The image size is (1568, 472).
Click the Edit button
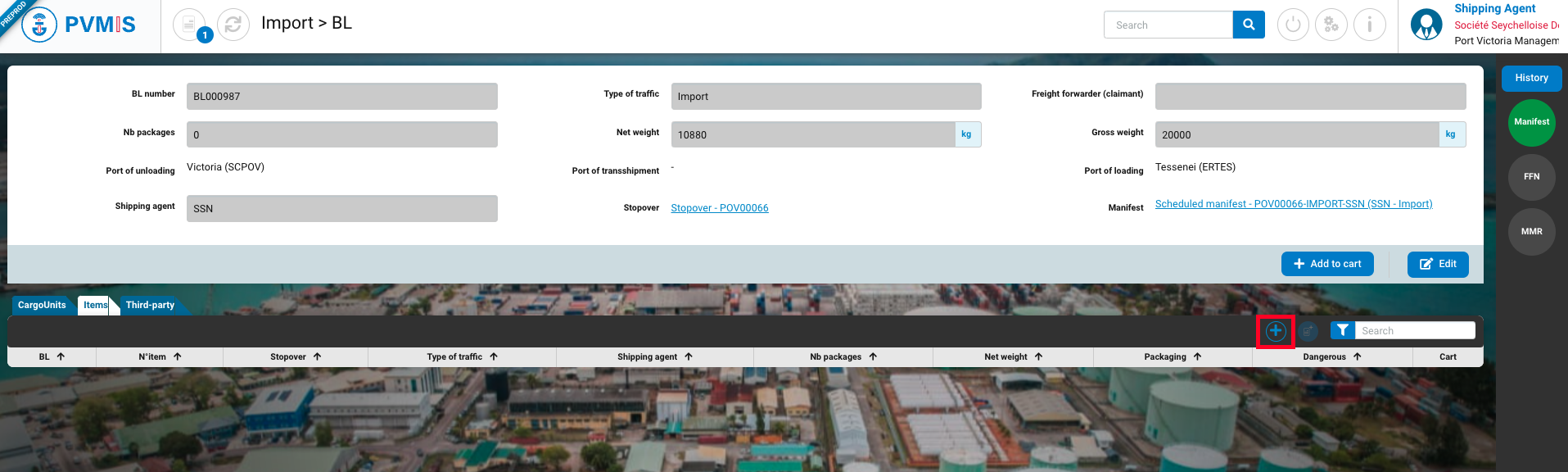pyautogui.click(x=1437, y=264)
